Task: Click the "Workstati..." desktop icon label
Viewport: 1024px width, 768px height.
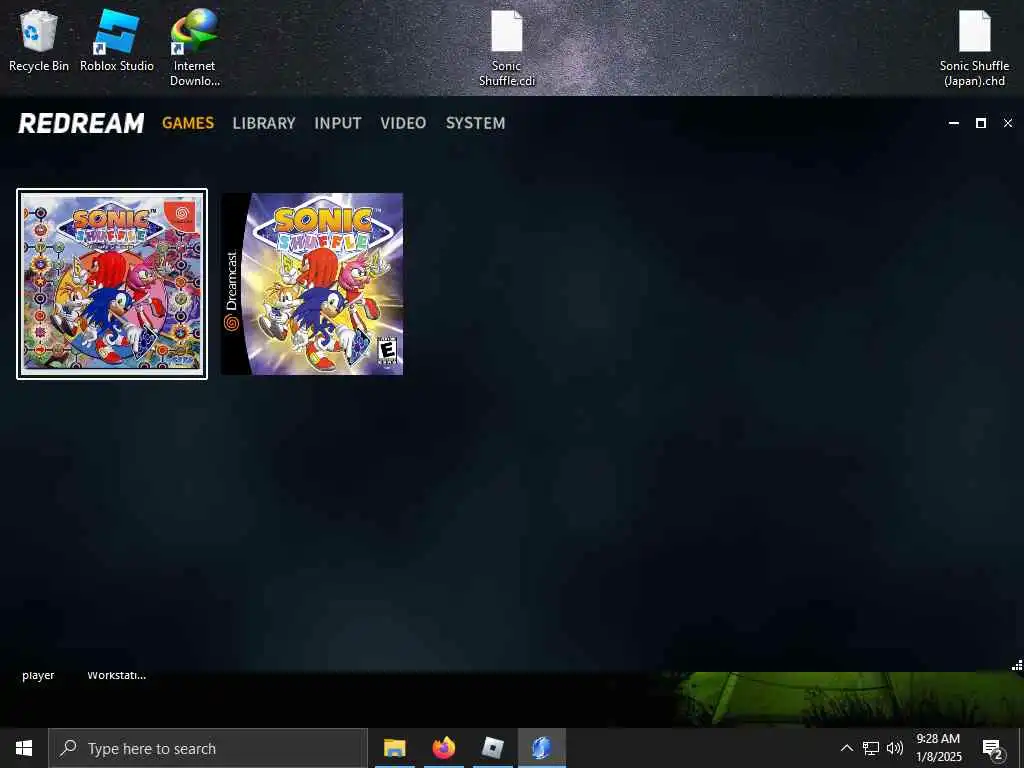Action: [117, 675]
